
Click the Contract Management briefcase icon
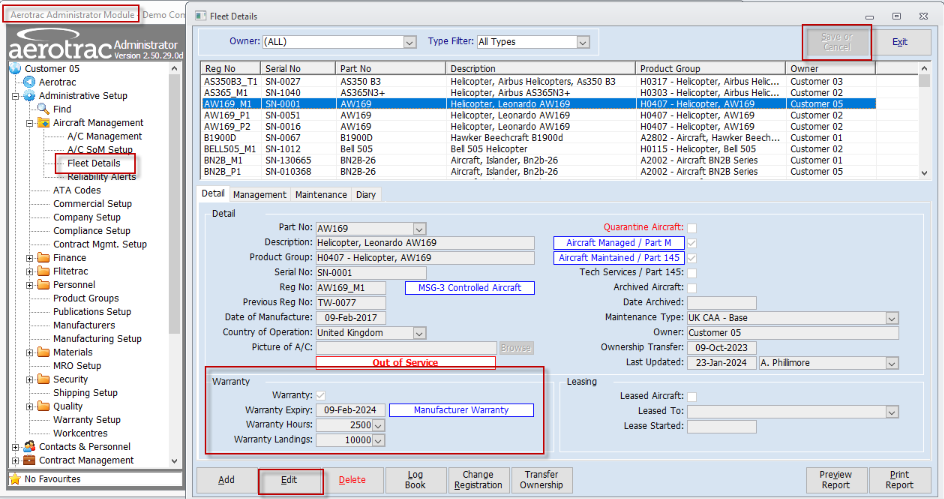(29, 461)
